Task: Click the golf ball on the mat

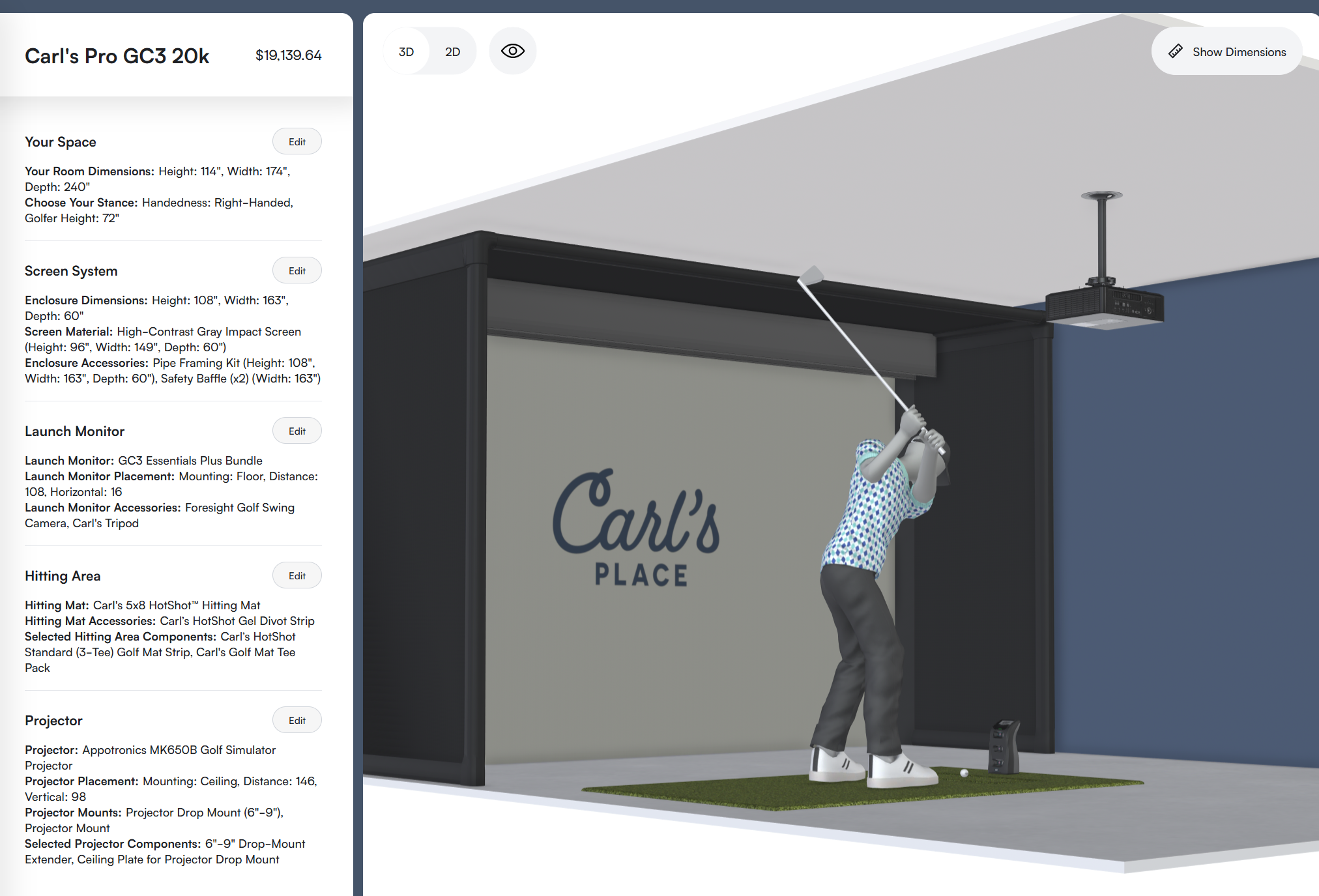Action: [964, 773]
